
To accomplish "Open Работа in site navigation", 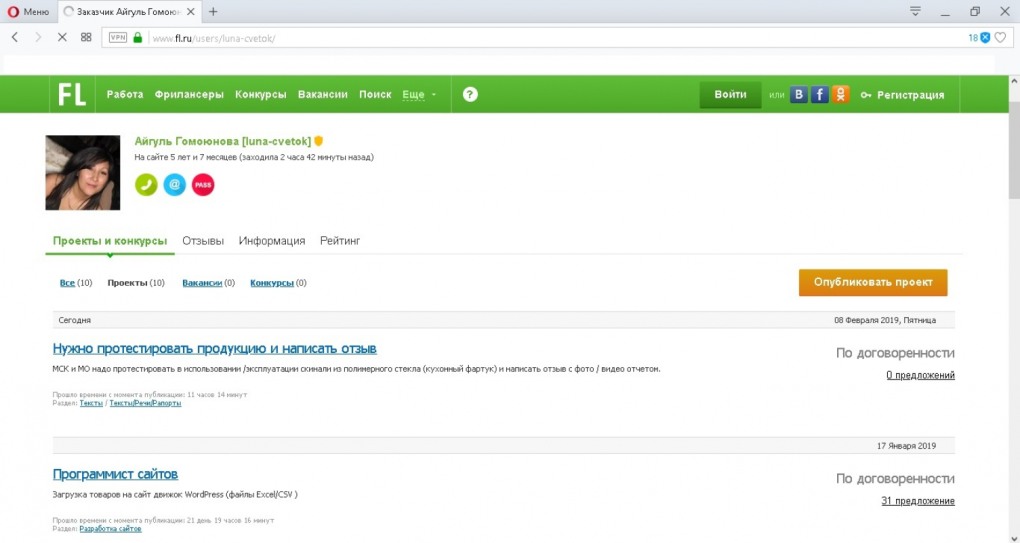I will [x=125, y=95].
